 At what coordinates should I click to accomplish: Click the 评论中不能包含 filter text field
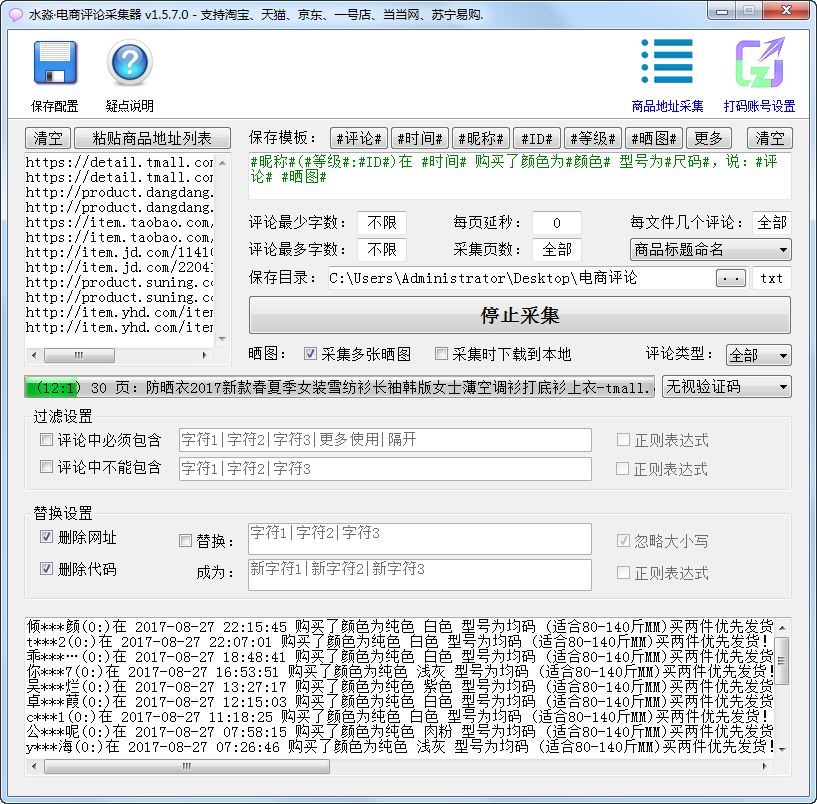click(385, 468)
